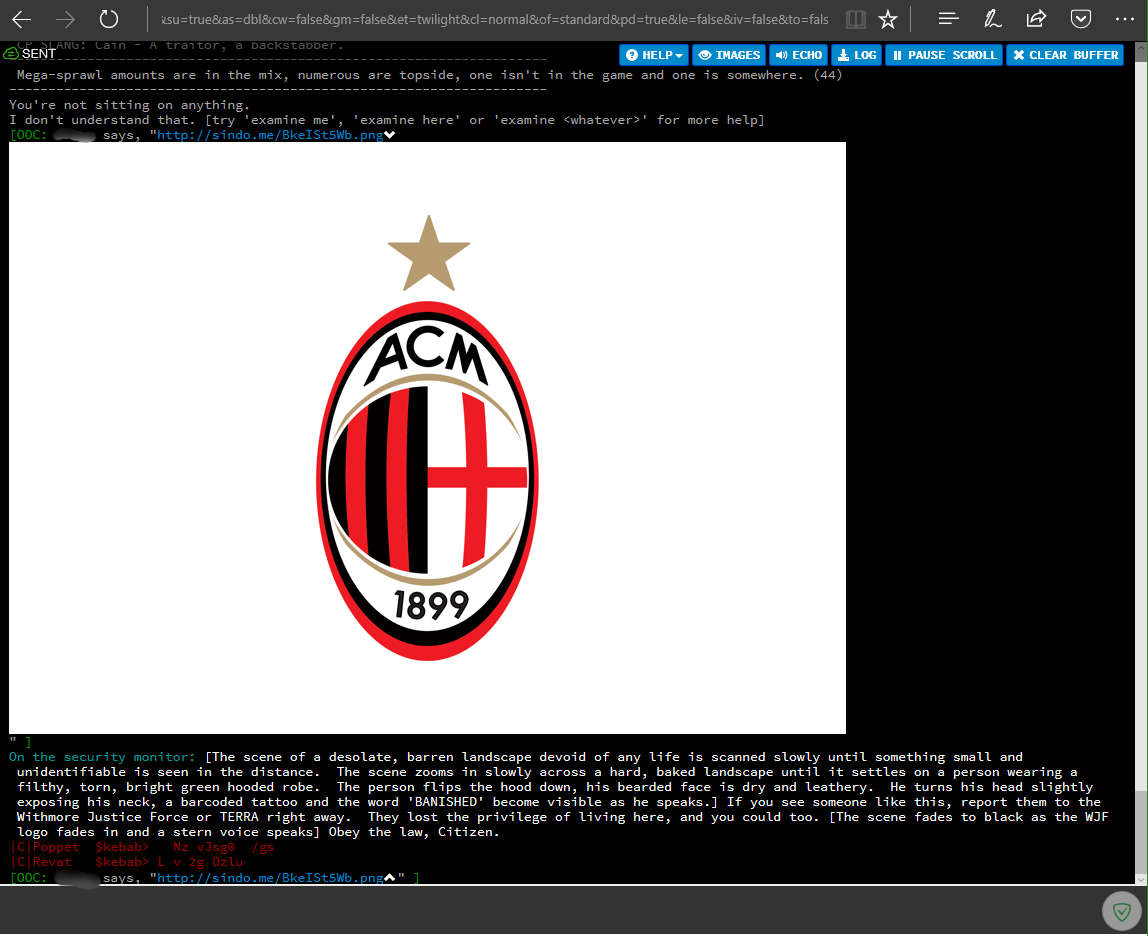The height and width of the screenshot is (936, 1148).
Task: Open the sindo.me link on the last line
Action: tap(270, 877)
